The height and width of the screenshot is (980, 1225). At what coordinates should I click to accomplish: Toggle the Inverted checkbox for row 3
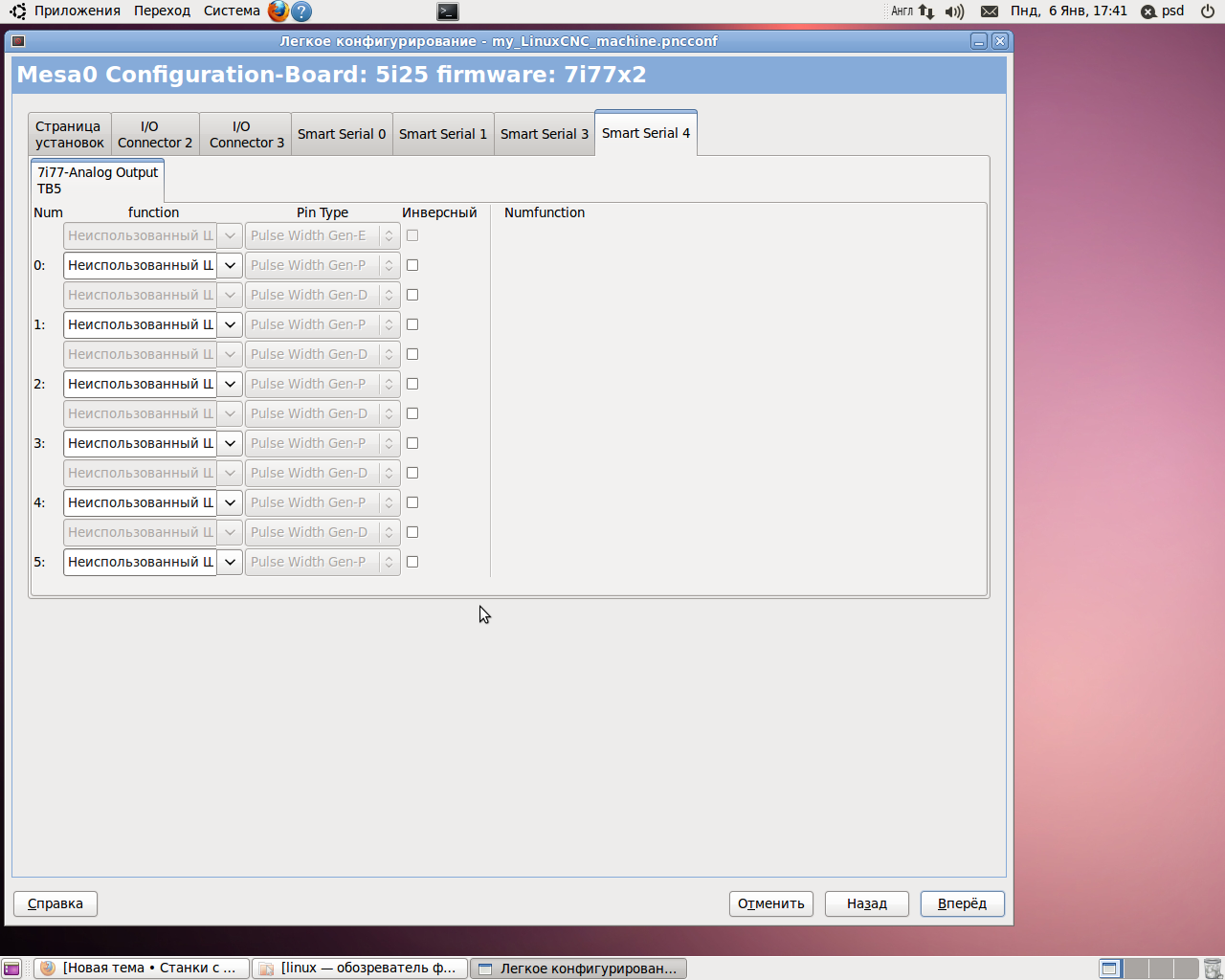tap(412, 443)
